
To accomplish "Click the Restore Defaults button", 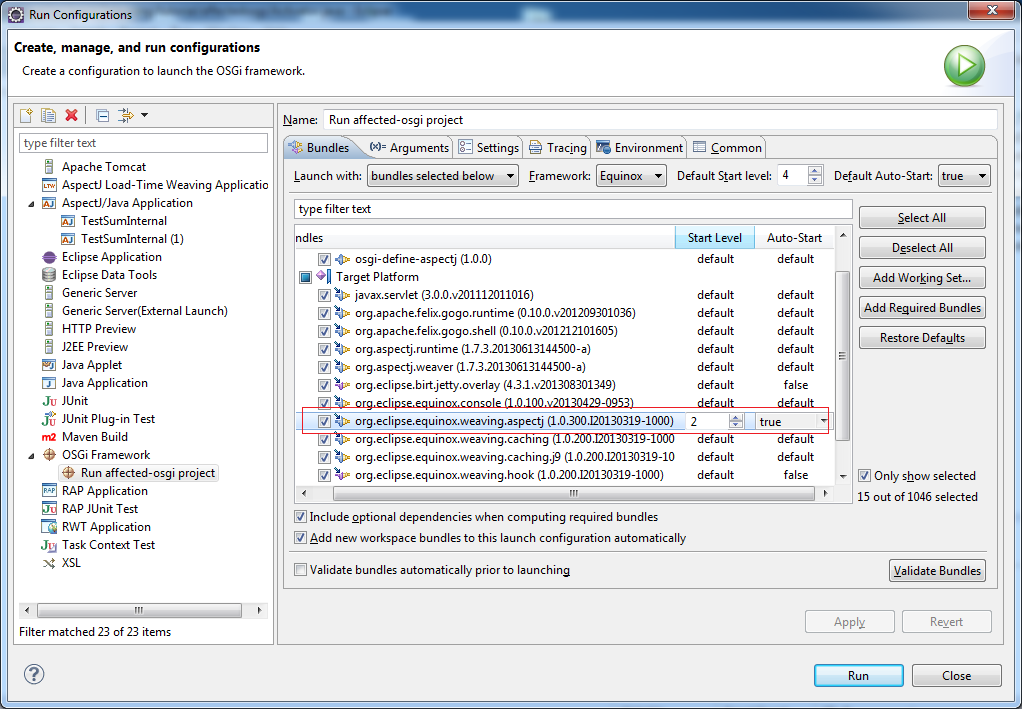I will (922, 338).
